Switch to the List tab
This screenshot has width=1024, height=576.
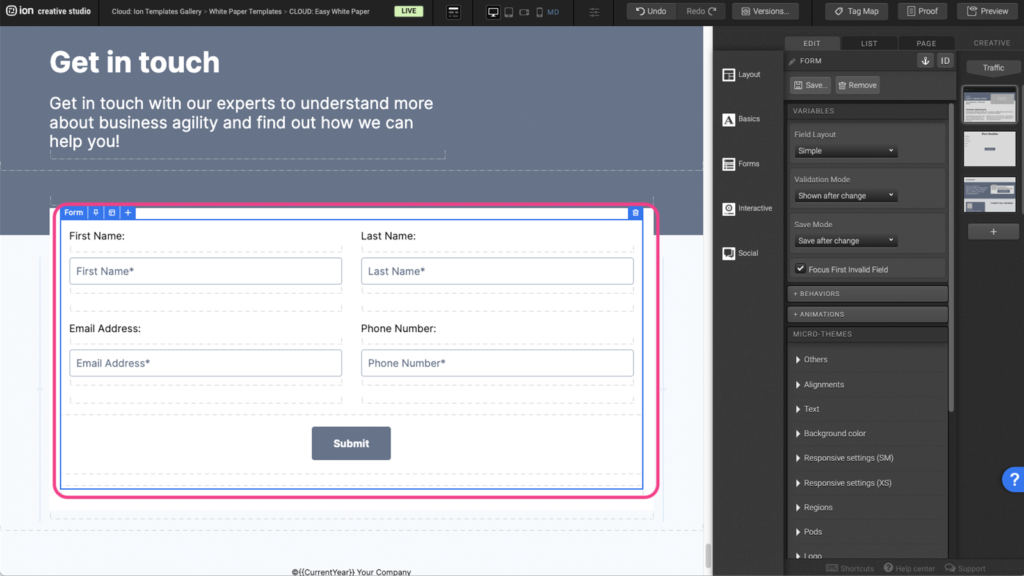(869, 43)
